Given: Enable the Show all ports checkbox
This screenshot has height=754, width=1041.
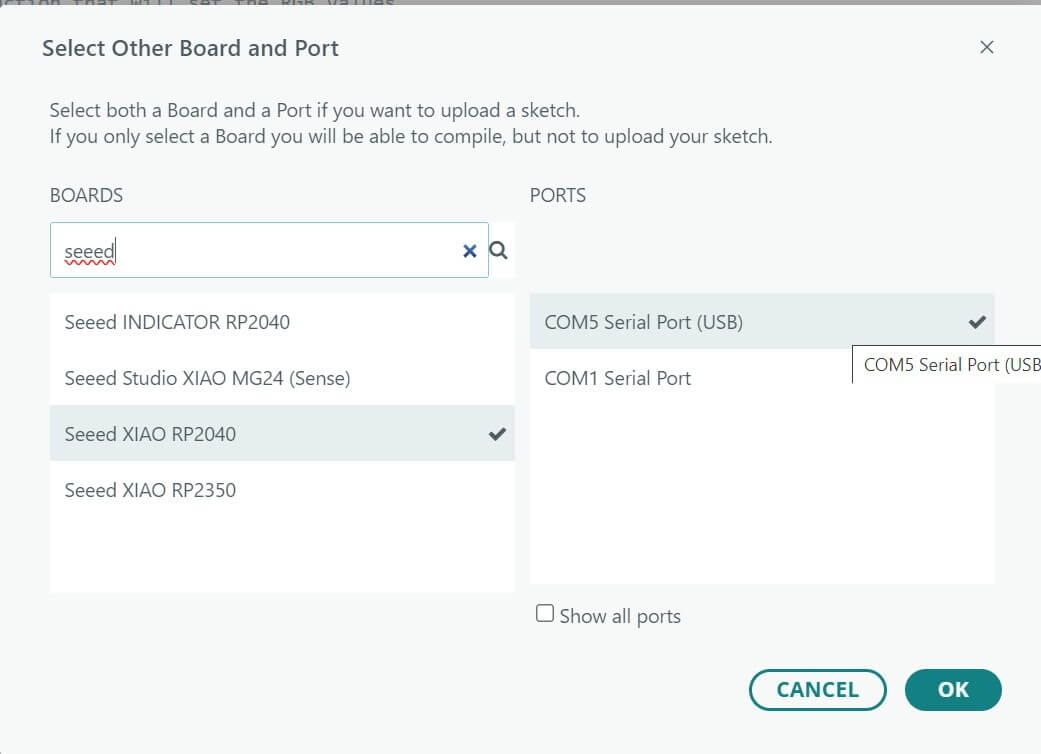Looking at the screenshot, I should pyautogui.click(x=544, y=612).
